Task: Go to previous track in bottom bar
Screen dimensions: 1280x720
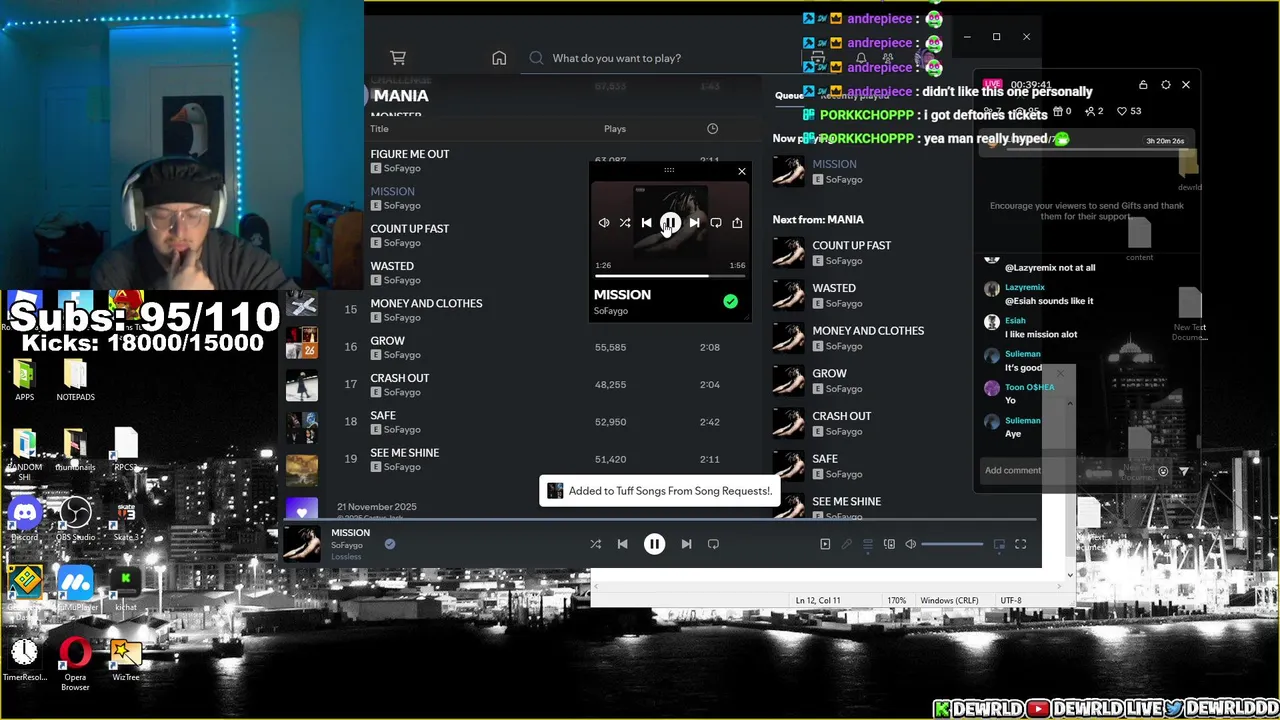Action: [622, 544]
